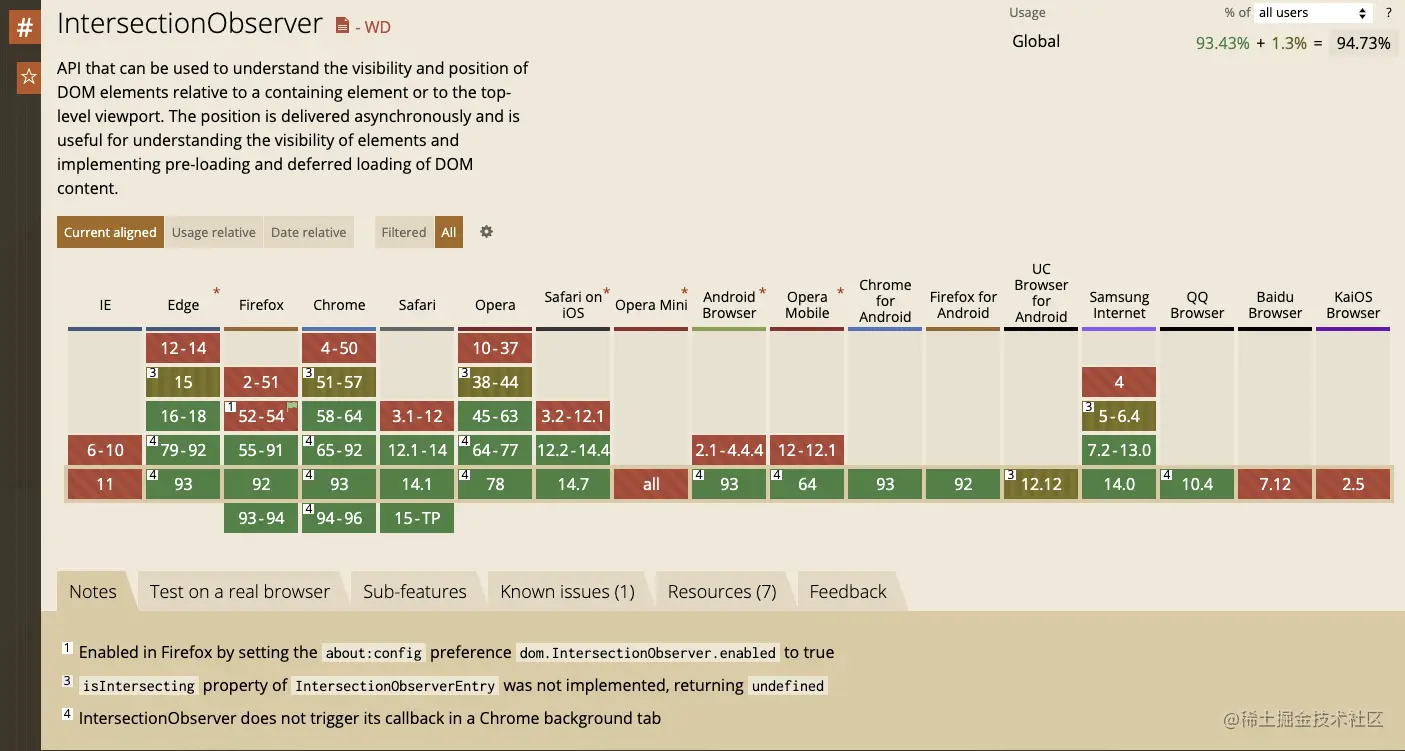Screen dimensions: 1405x751
Task: Click the usage help question mark
Action: click(1388, 13)
